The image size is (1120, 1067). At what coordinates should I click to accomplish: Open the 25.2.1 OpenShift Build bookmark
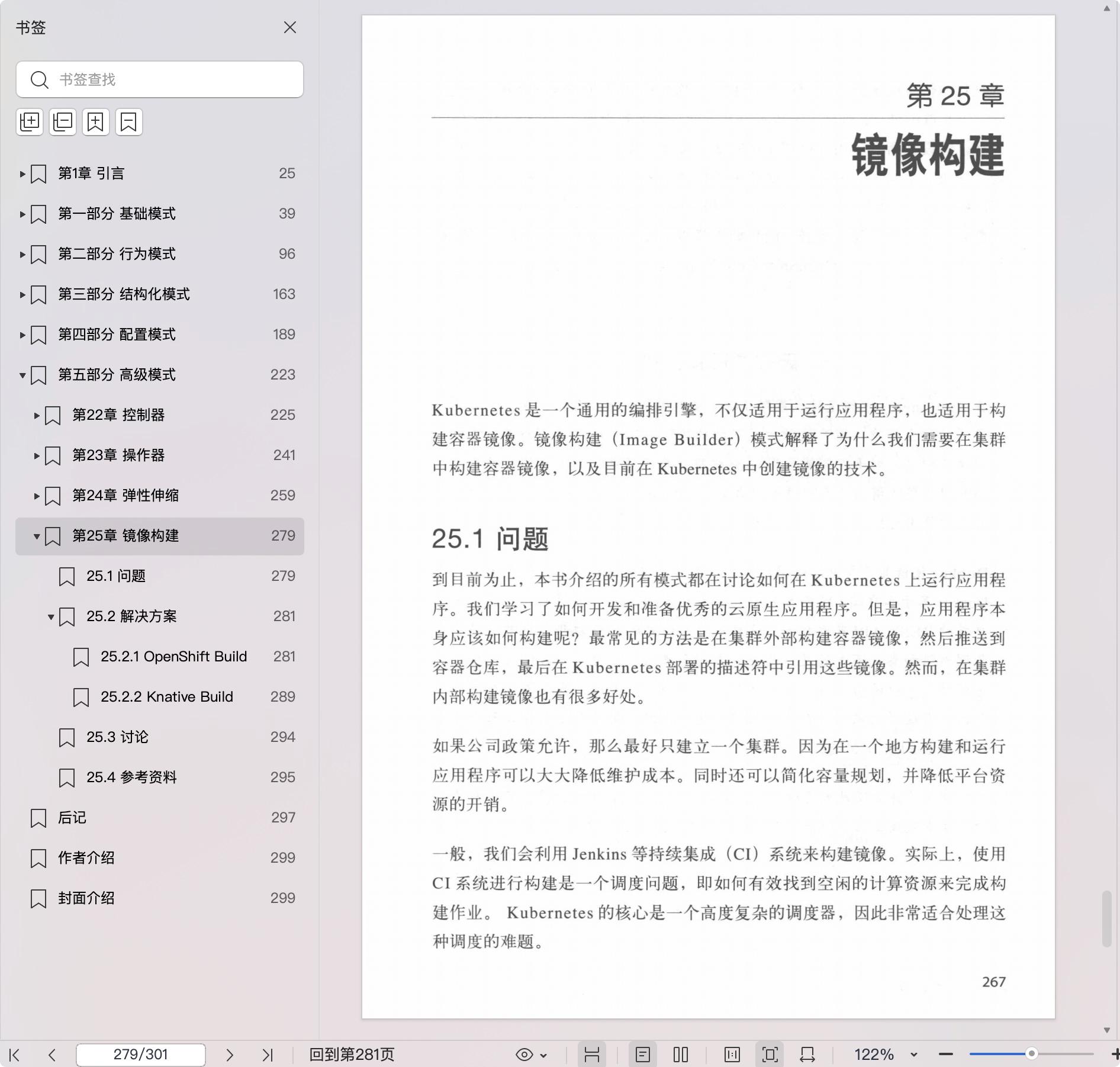[173, 657]
